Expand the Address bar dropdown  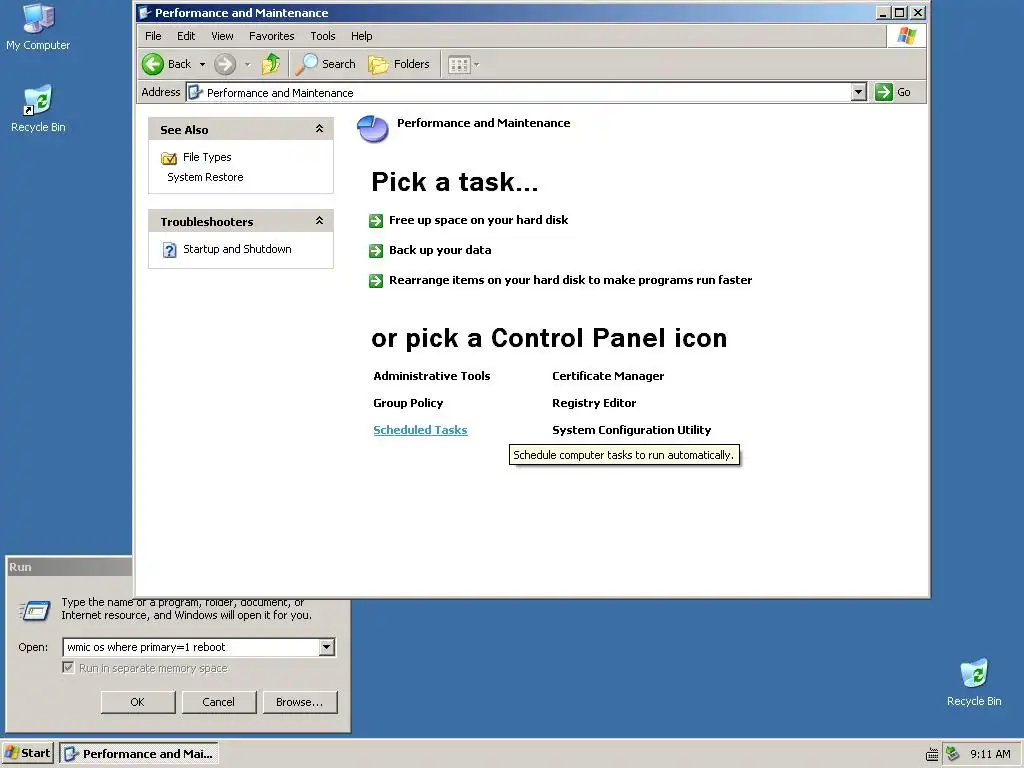click(x=859, y=92)
